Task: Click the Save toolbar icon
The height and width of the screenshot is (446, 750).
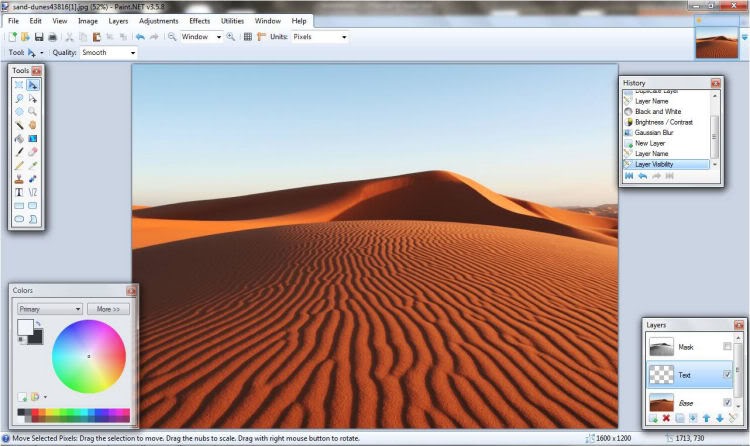Action: [x=39, y=37]
